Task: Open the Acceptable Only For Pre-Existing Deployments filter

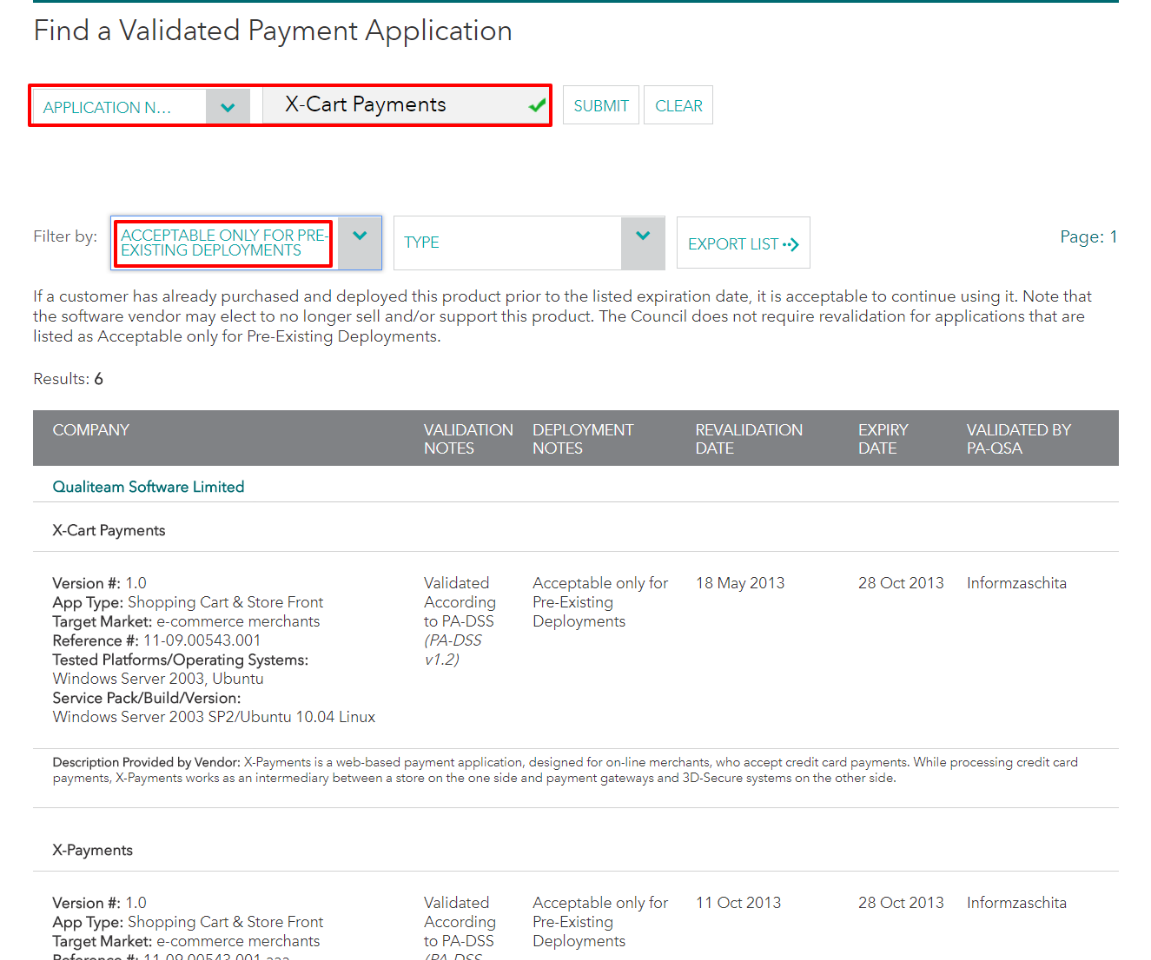Action: (x=246, y=243)
